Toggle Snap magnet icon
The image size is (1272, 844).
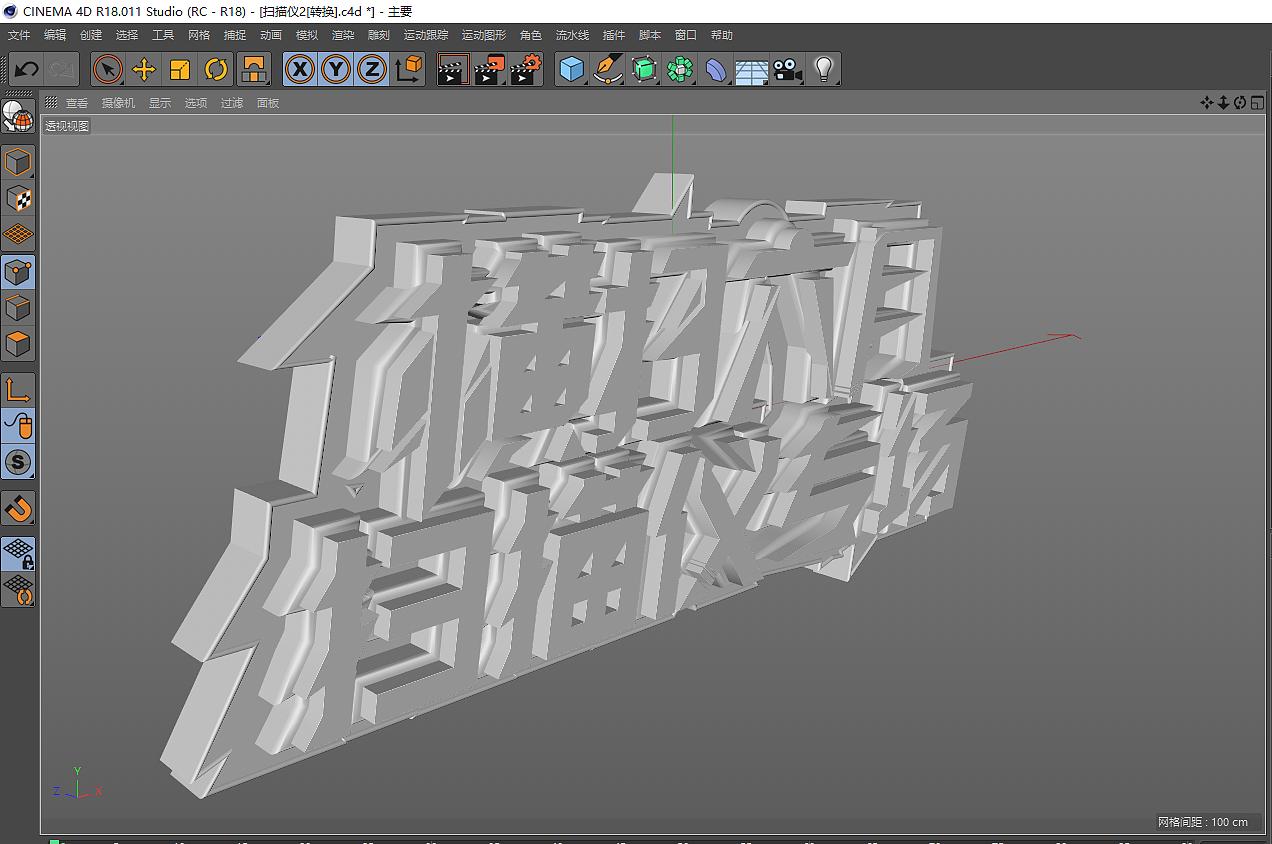[x=18, y=508]
